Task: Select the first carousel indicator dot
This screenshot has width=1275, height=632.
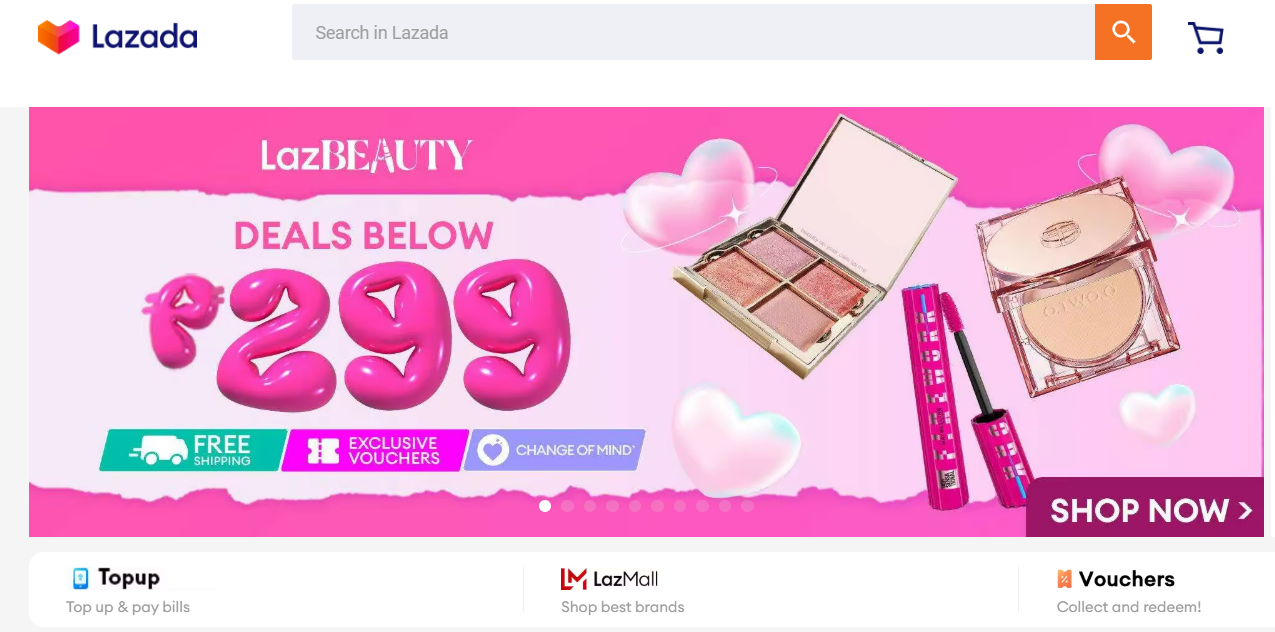Action: pyautogui.click(x=545, y=506)
